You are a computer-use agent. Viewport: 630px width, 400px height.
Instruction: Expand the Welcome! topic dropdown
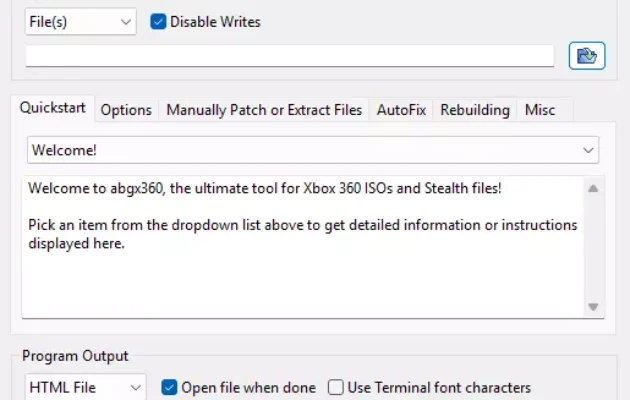313,150
